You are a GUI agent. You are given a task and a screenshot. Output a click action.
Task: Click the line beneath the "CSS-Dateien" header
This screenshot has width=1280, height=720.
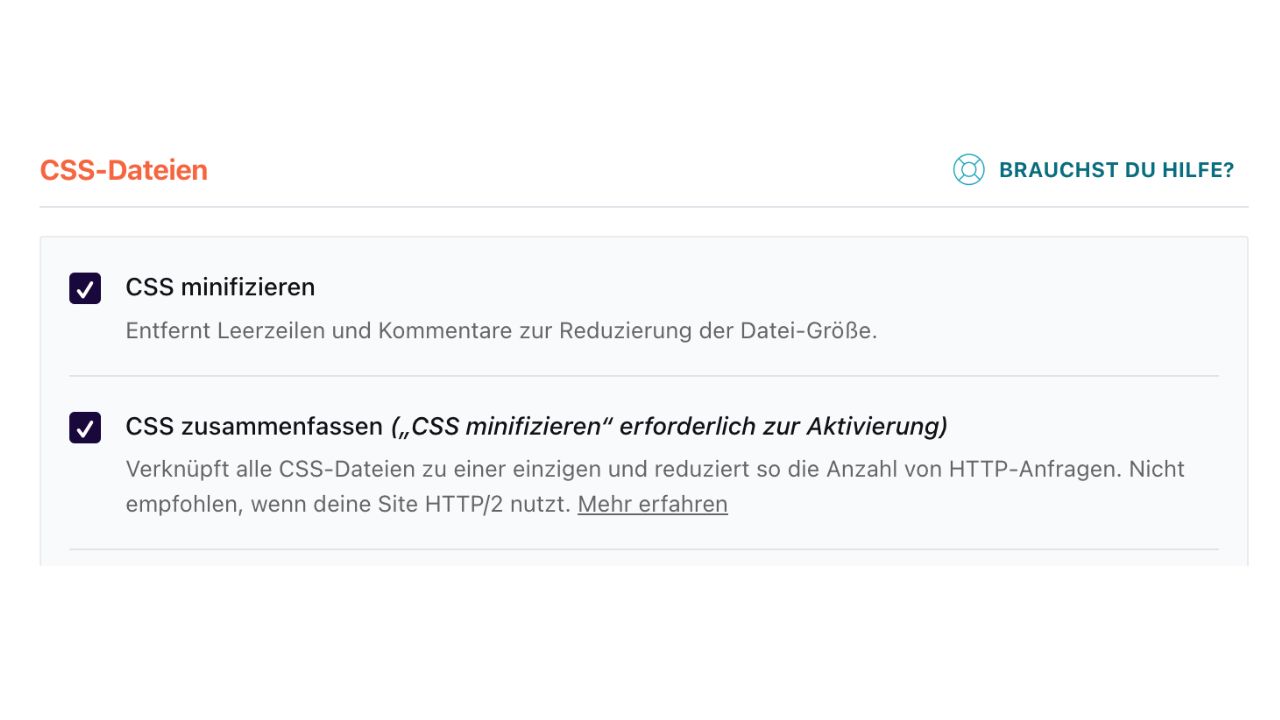[644, 207]
